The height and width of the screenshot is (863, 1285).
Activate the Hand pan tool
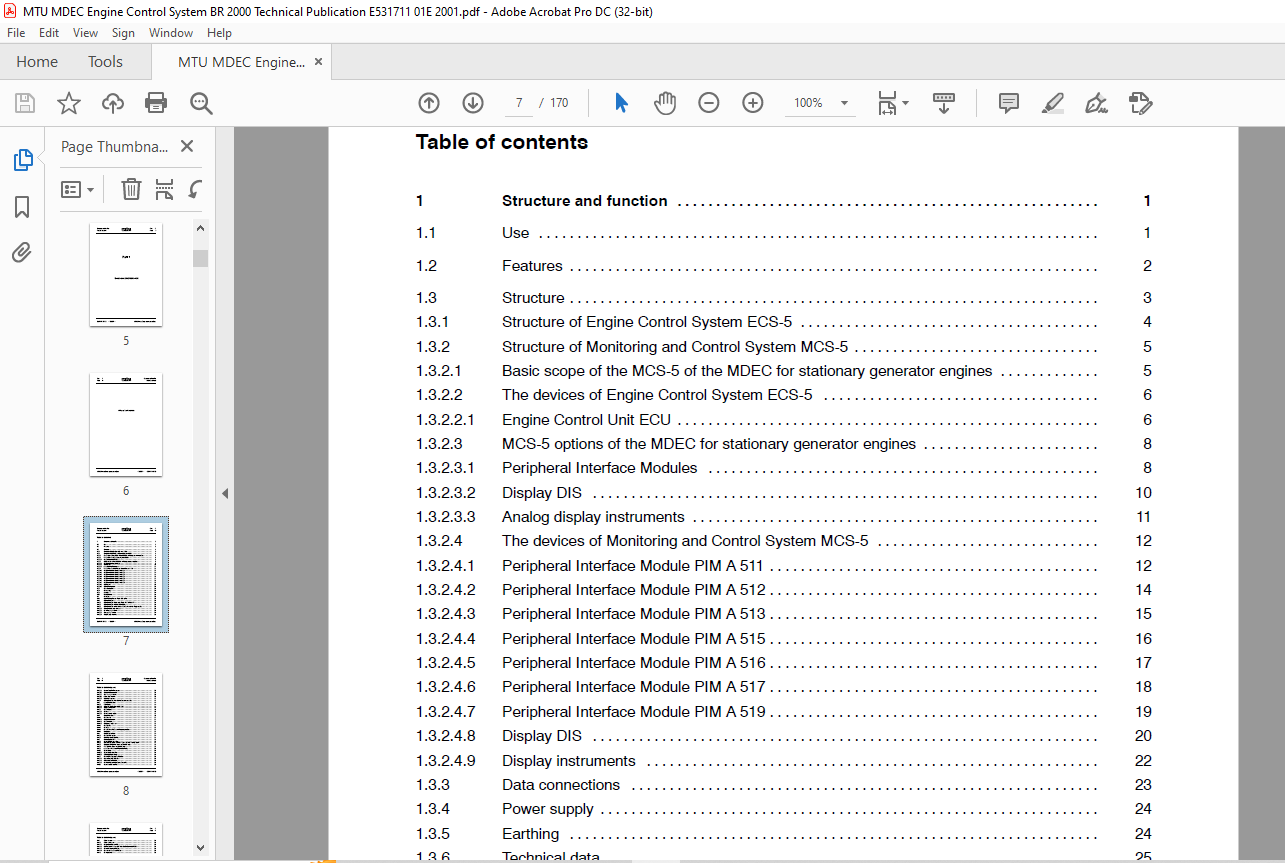click(665, 103)
